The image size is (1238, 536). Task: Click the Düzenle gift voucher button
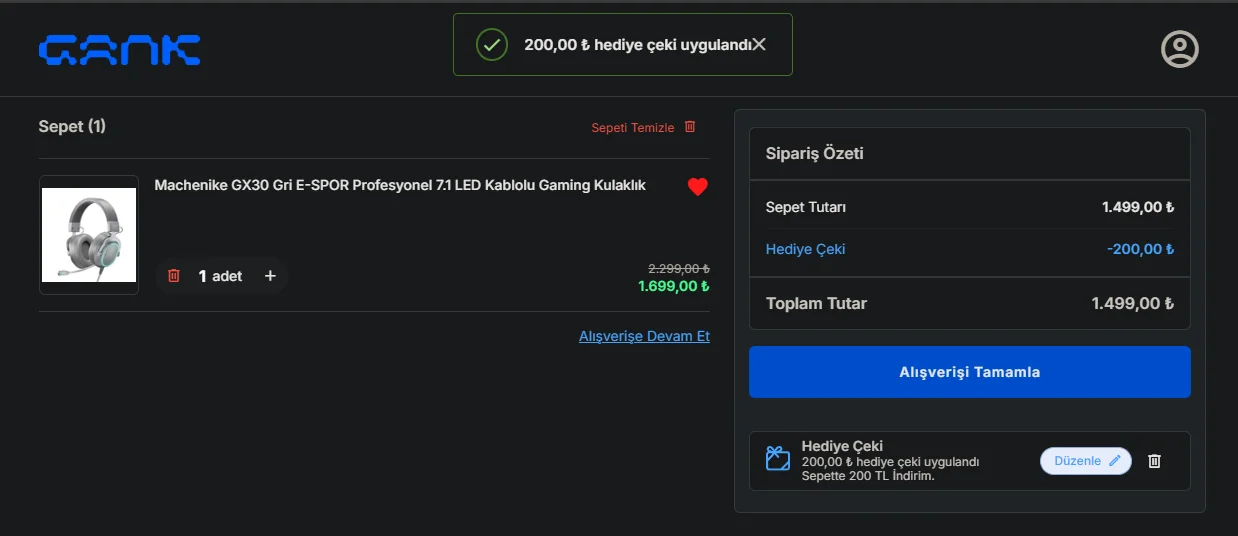[1086, 461]
